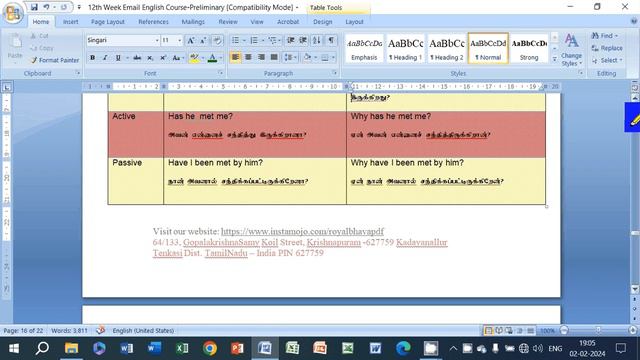Switch to Web Layout view
This screenshot has width=640, height=360.
pos(509,330)
